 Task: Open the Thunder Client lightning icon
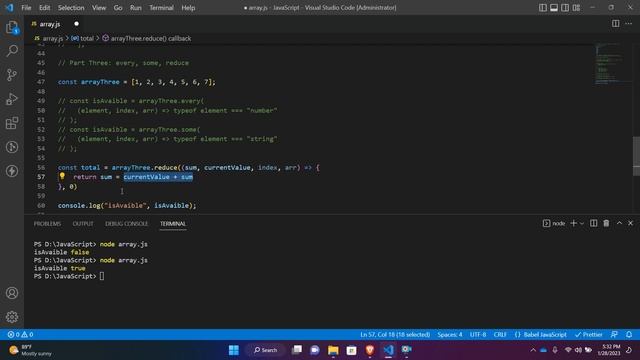pos(12,171)
